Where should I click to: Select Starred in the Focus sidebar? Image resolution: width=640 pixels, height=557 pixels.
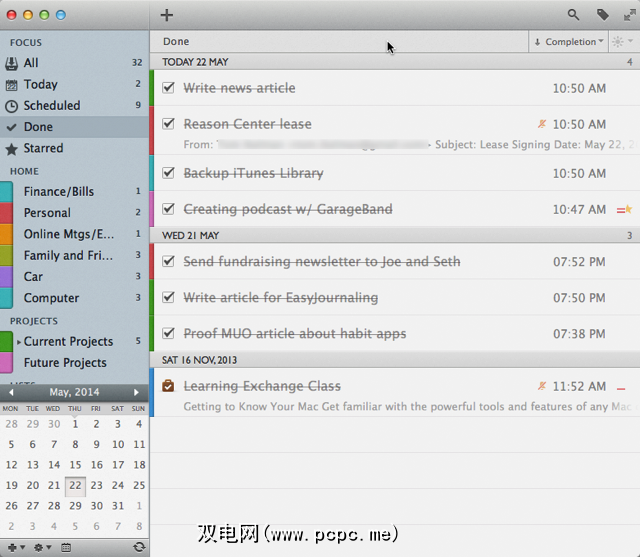coord(43,148)
